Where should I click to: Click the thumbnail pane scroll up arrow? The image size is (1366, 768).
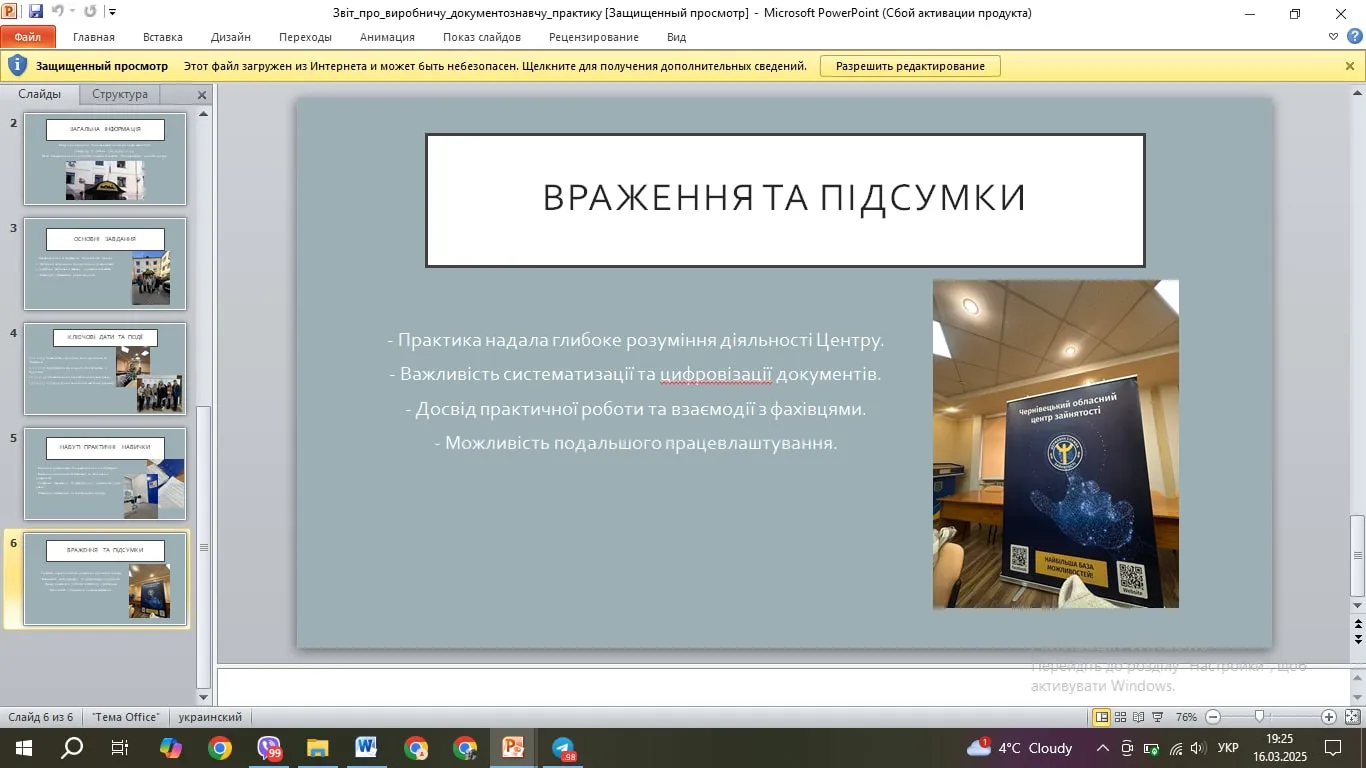[x=204, y=113]
